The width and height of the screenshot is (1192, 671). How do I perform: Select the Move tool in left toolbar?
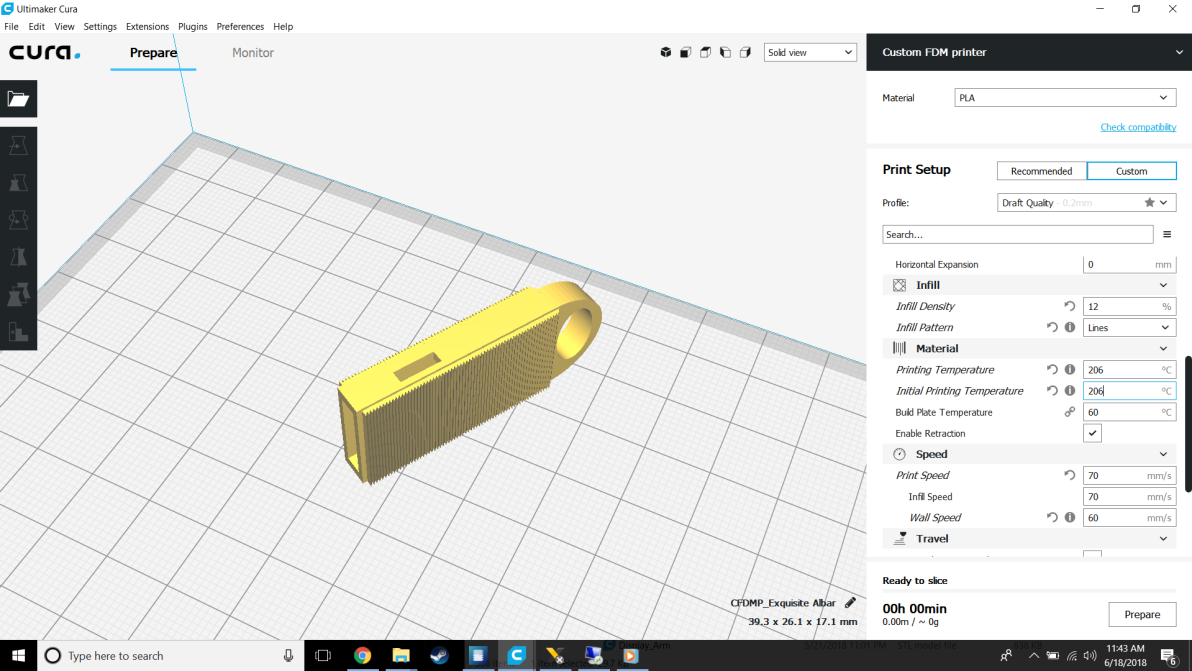tap(18, 146)
